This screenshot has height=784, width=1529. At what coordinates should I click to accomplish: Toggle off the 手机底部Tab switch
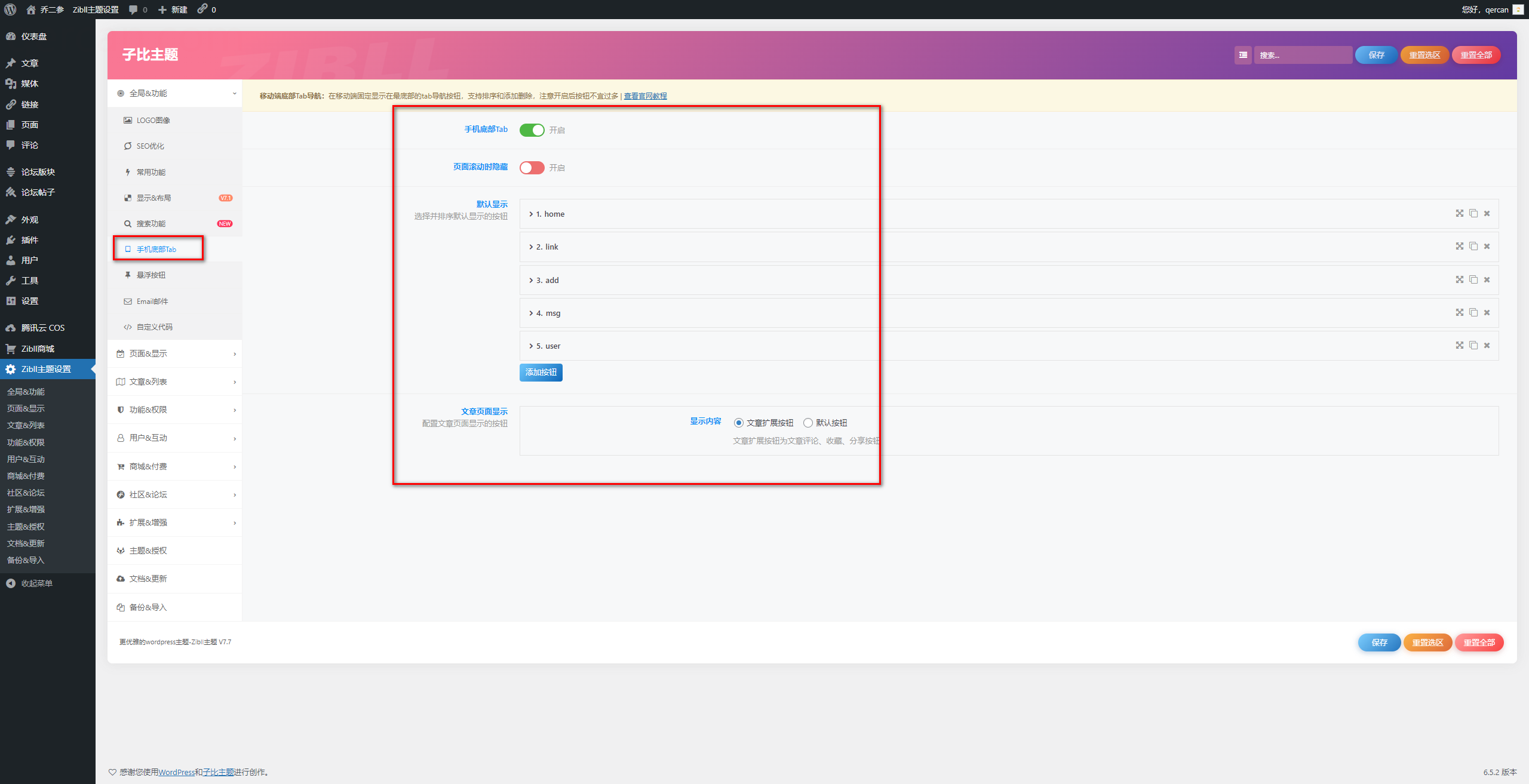(532, 130)
